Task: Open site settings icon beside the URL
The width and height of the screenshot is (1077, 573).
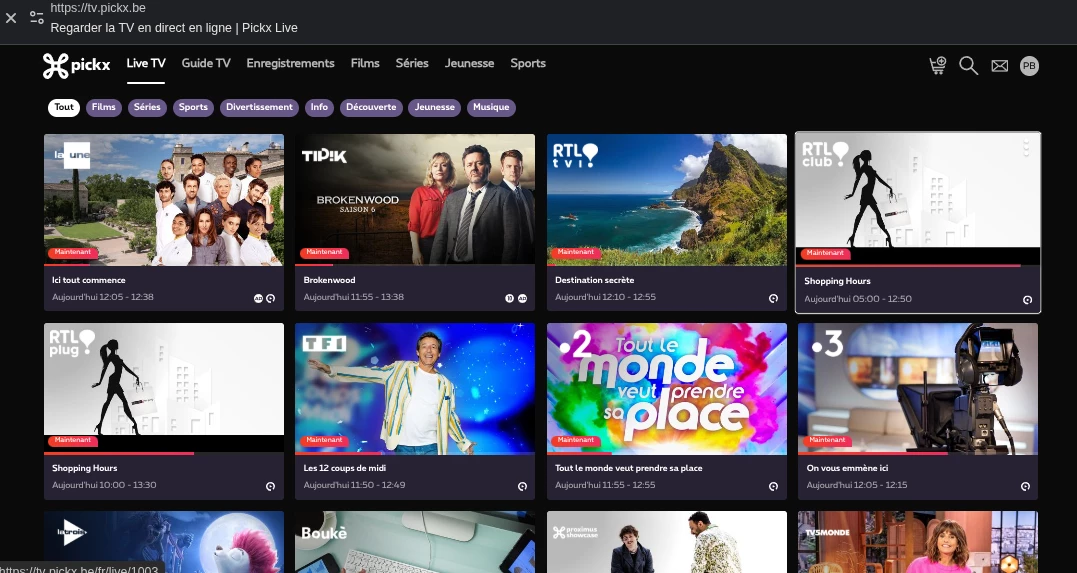Action: click(36, 18)
